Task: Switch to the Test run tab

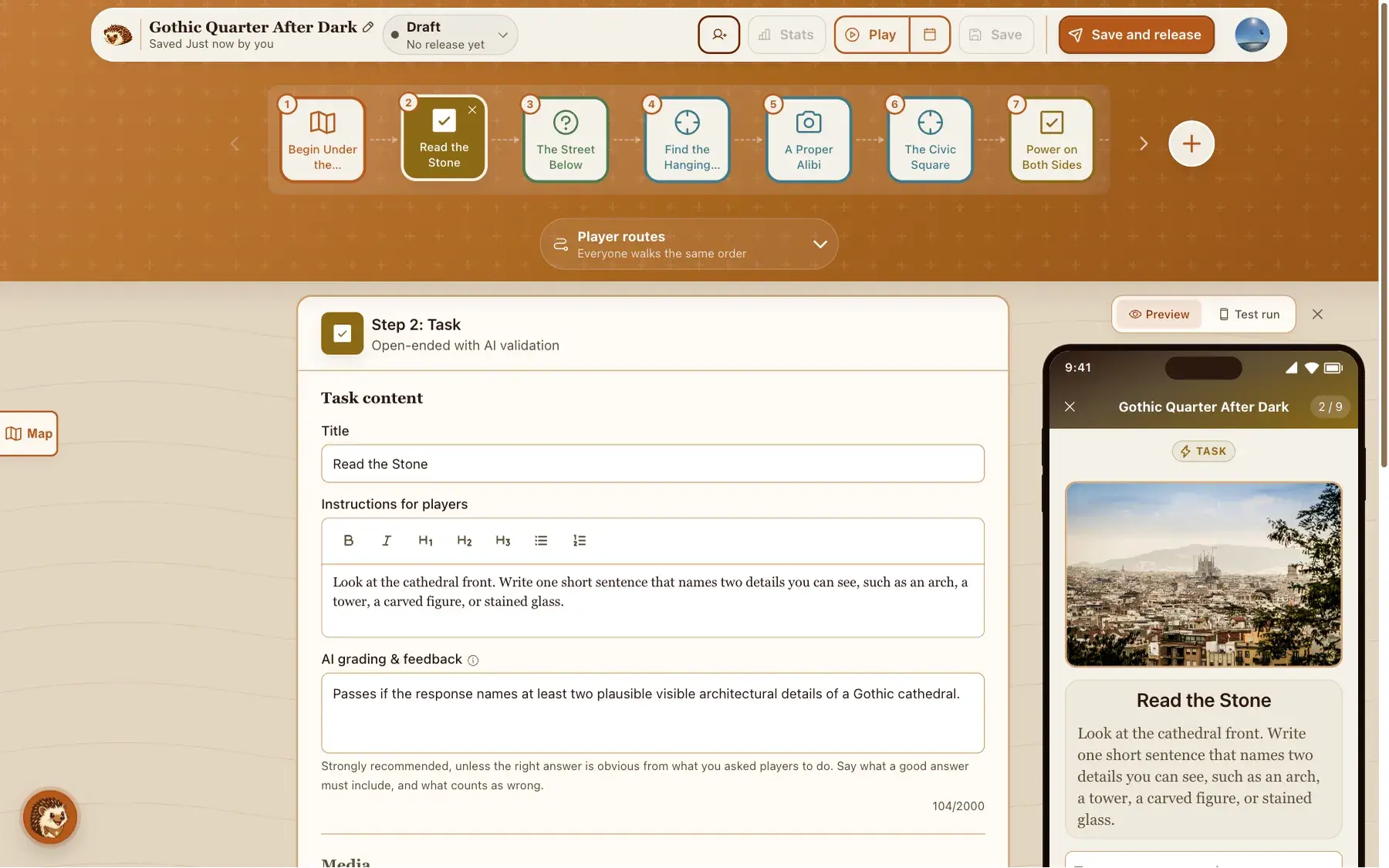Action: tap(1249, 314)
